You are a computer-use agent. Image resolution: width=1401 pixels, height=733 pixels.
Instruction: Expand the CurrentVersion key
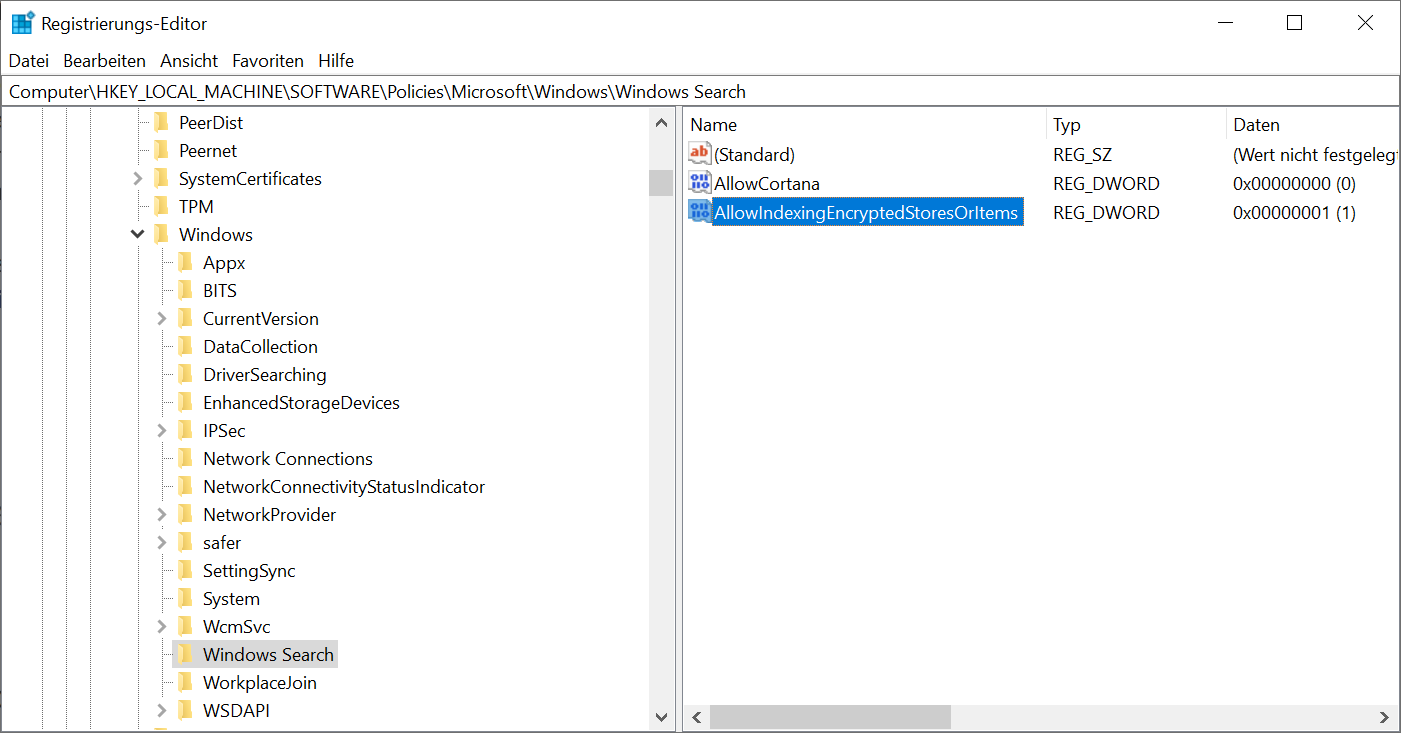(162, 319)
